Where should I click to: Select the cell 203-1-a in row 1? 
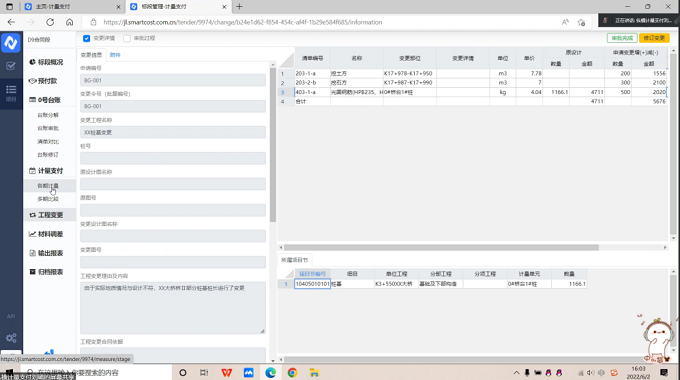pos(312,73)
